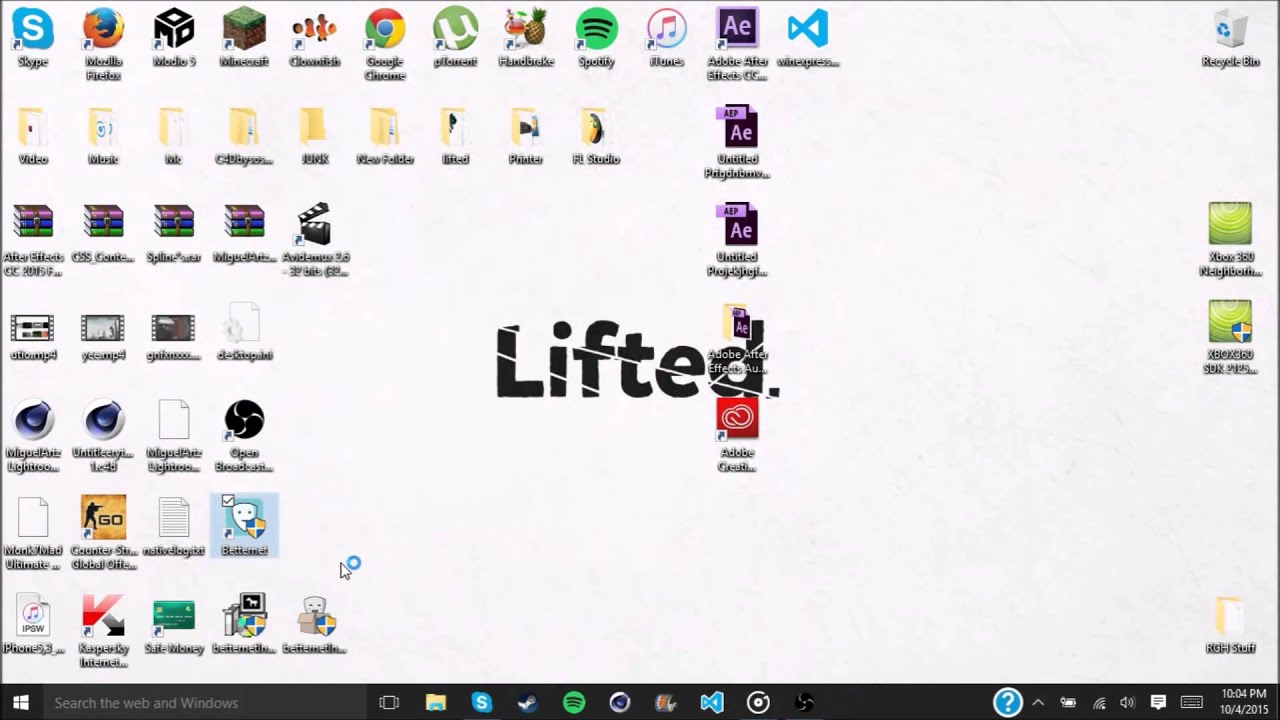Image resolution: width=1280 pixels, height=720 pixels.
Task: Select the Xbox 360 Neighborhood icon
Action: (x=1230, y=241)
